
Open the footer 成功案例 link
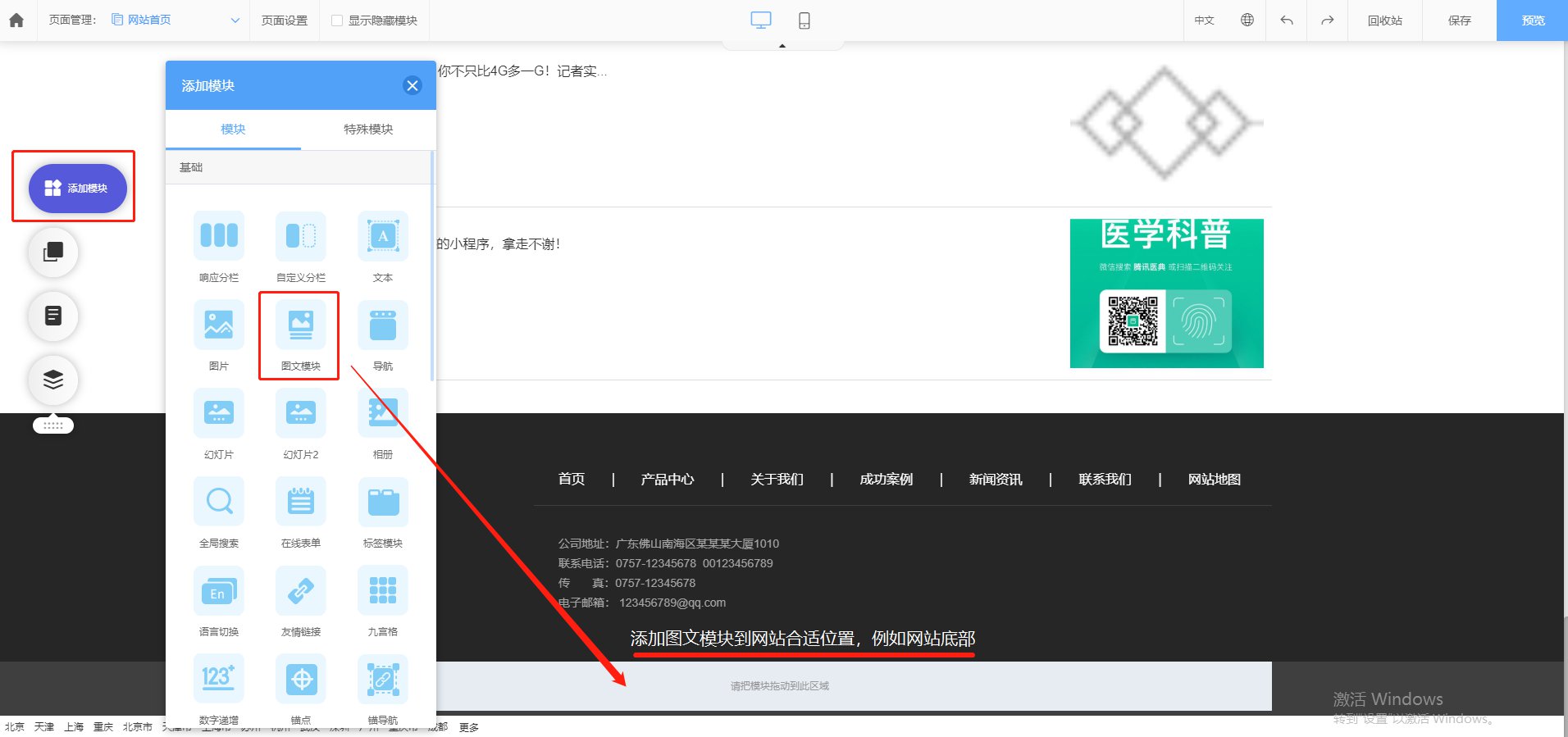887,480
